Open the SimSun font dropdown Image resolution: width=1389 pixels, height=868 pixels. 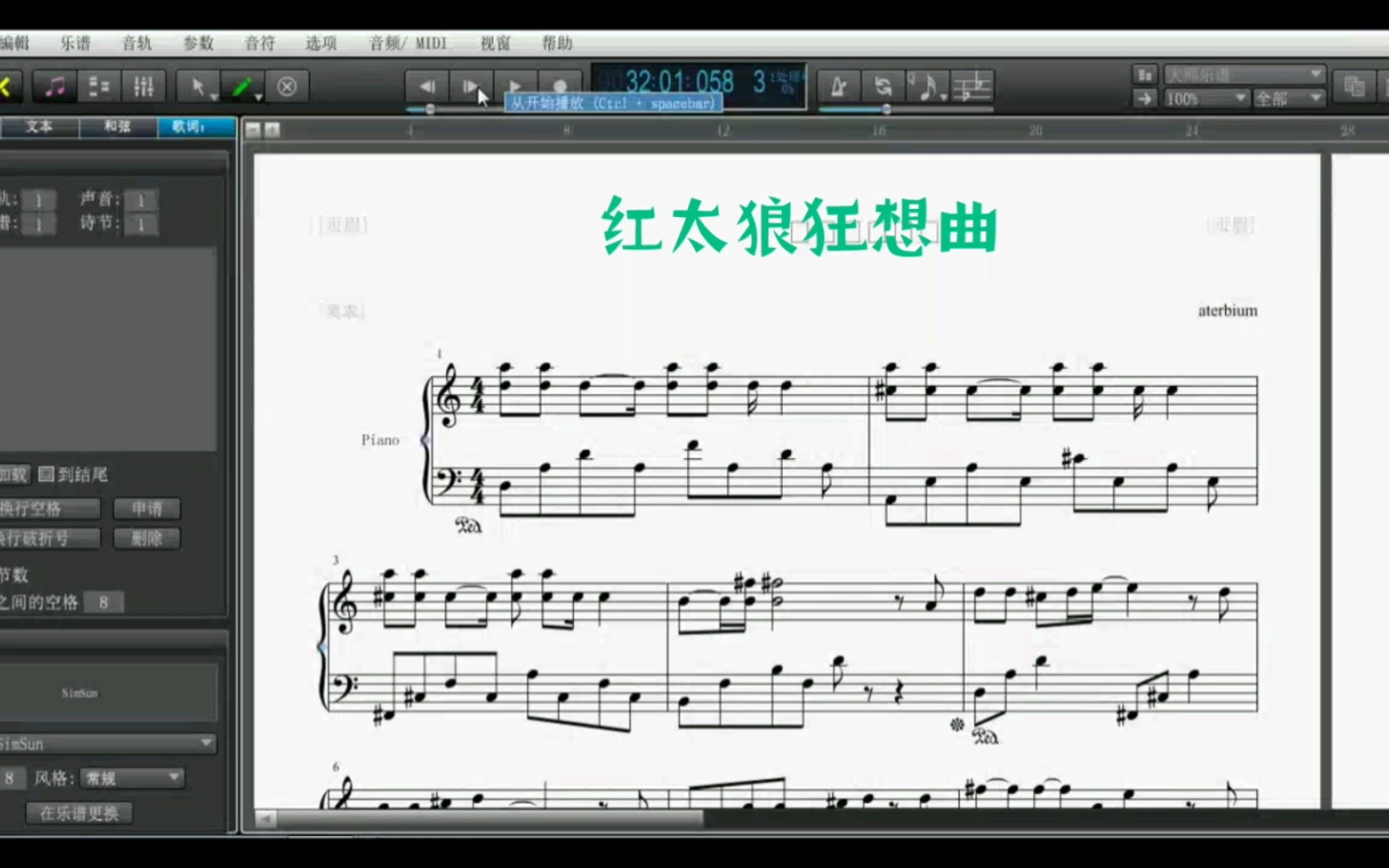(108, 744)
